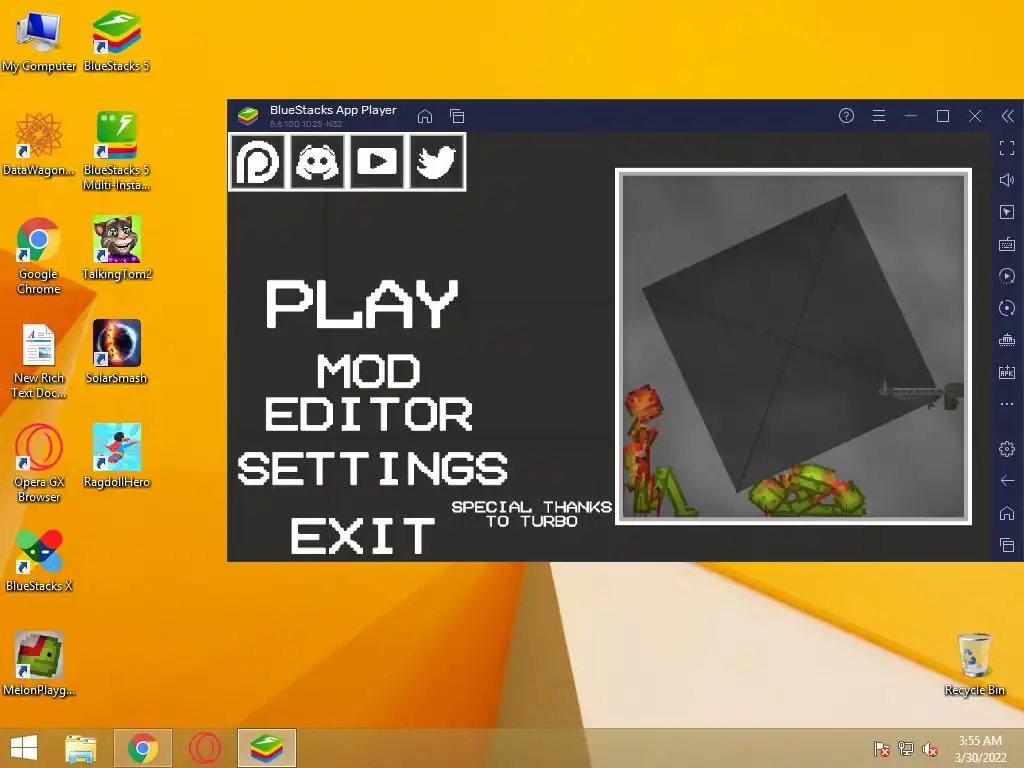The height and width of the screenshot is (768, 1024).
Task: Click the sync operations sidebar icon
Action: coord(1007,308)
